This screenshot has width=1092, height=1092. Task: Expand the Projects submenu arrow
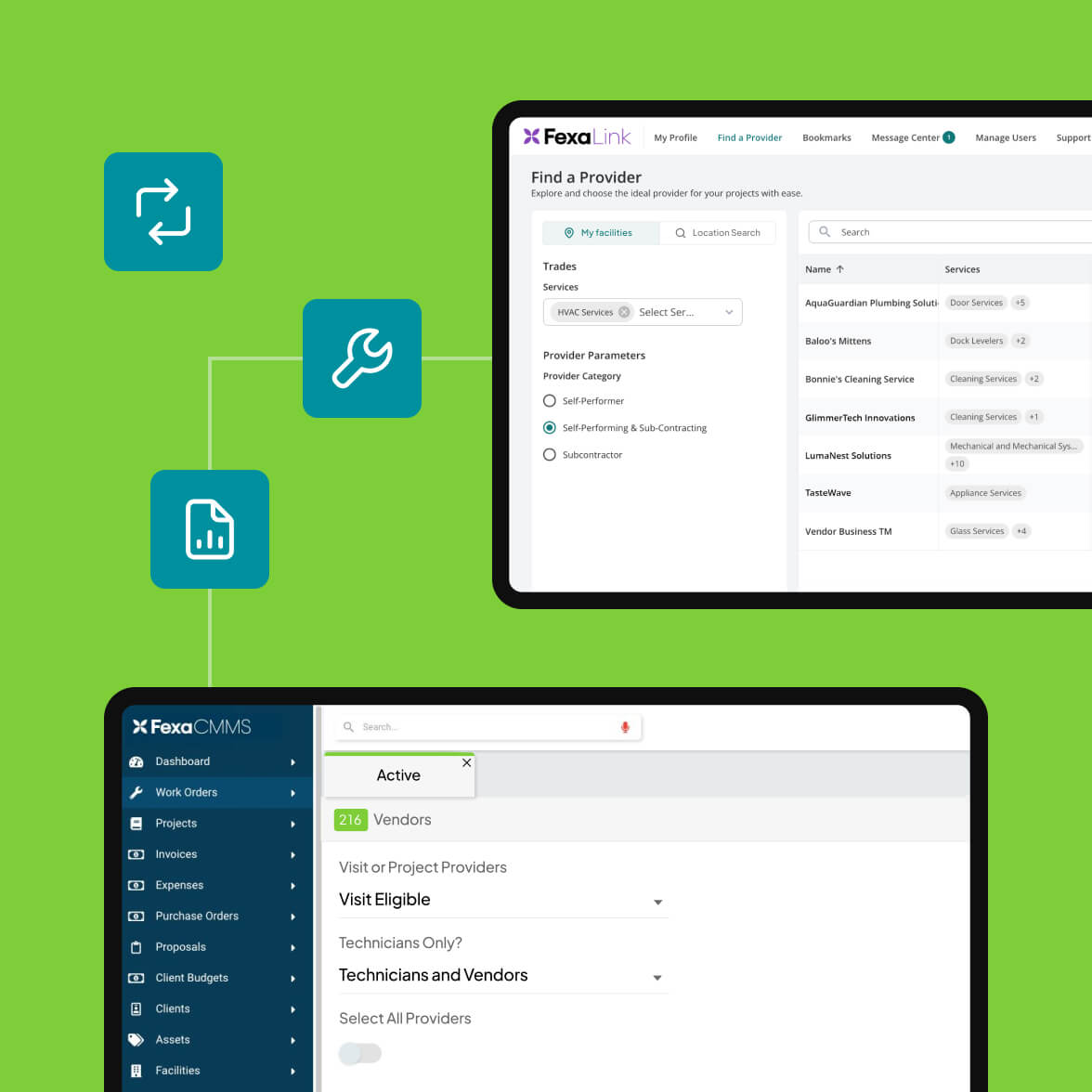(293, 825)
